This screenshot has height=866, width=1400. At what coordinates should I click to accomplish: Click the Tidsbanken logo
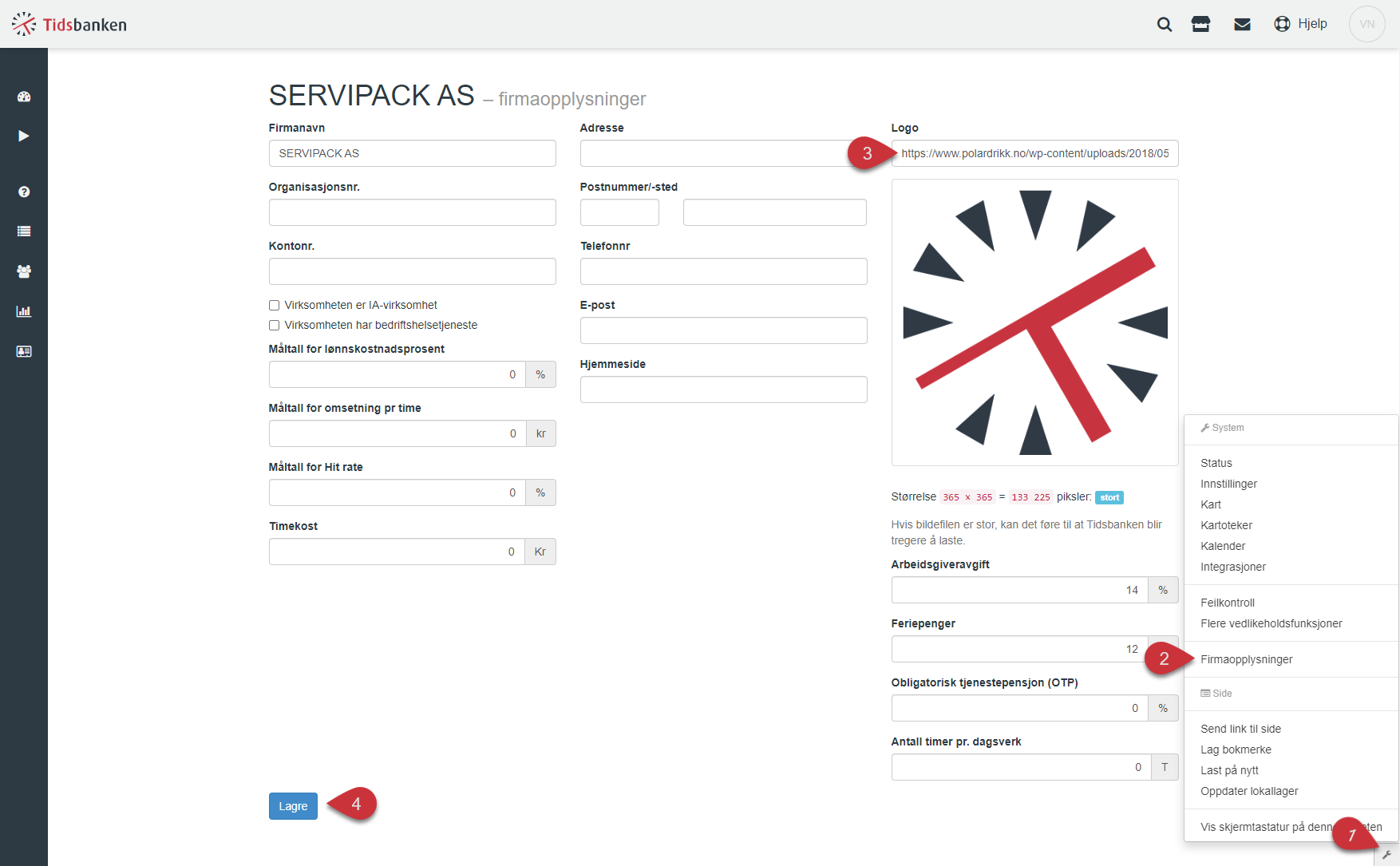(x=69, y=24)
